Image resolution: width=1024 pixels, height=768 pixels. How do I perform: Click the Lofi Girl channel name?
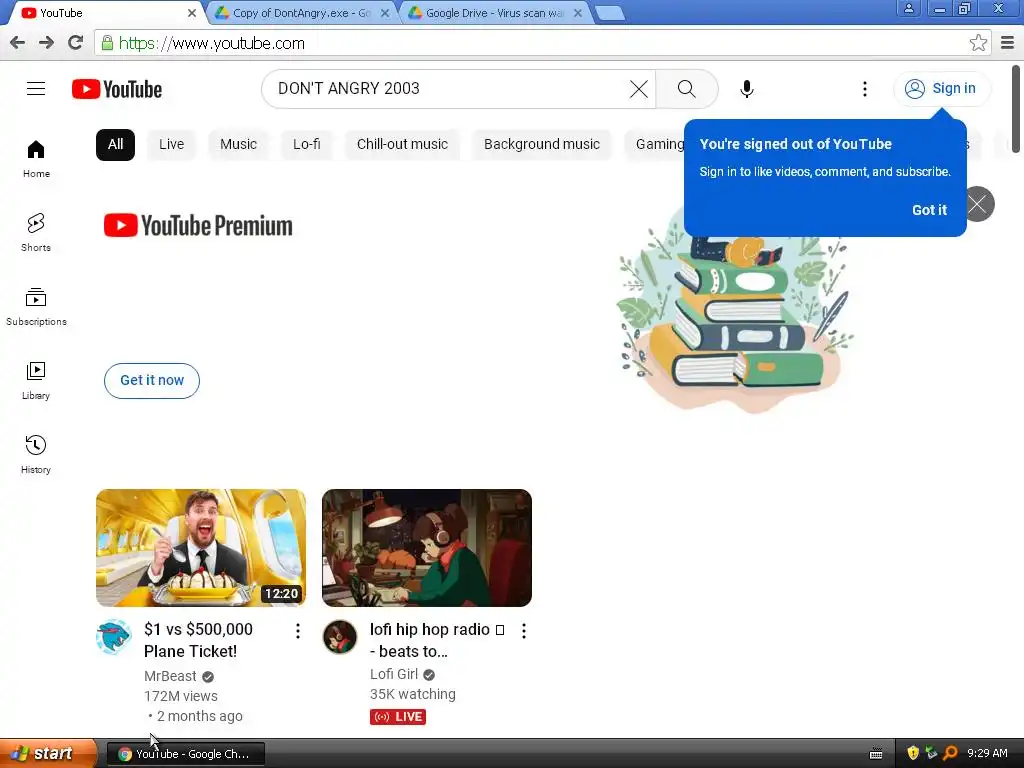point(394,675)
